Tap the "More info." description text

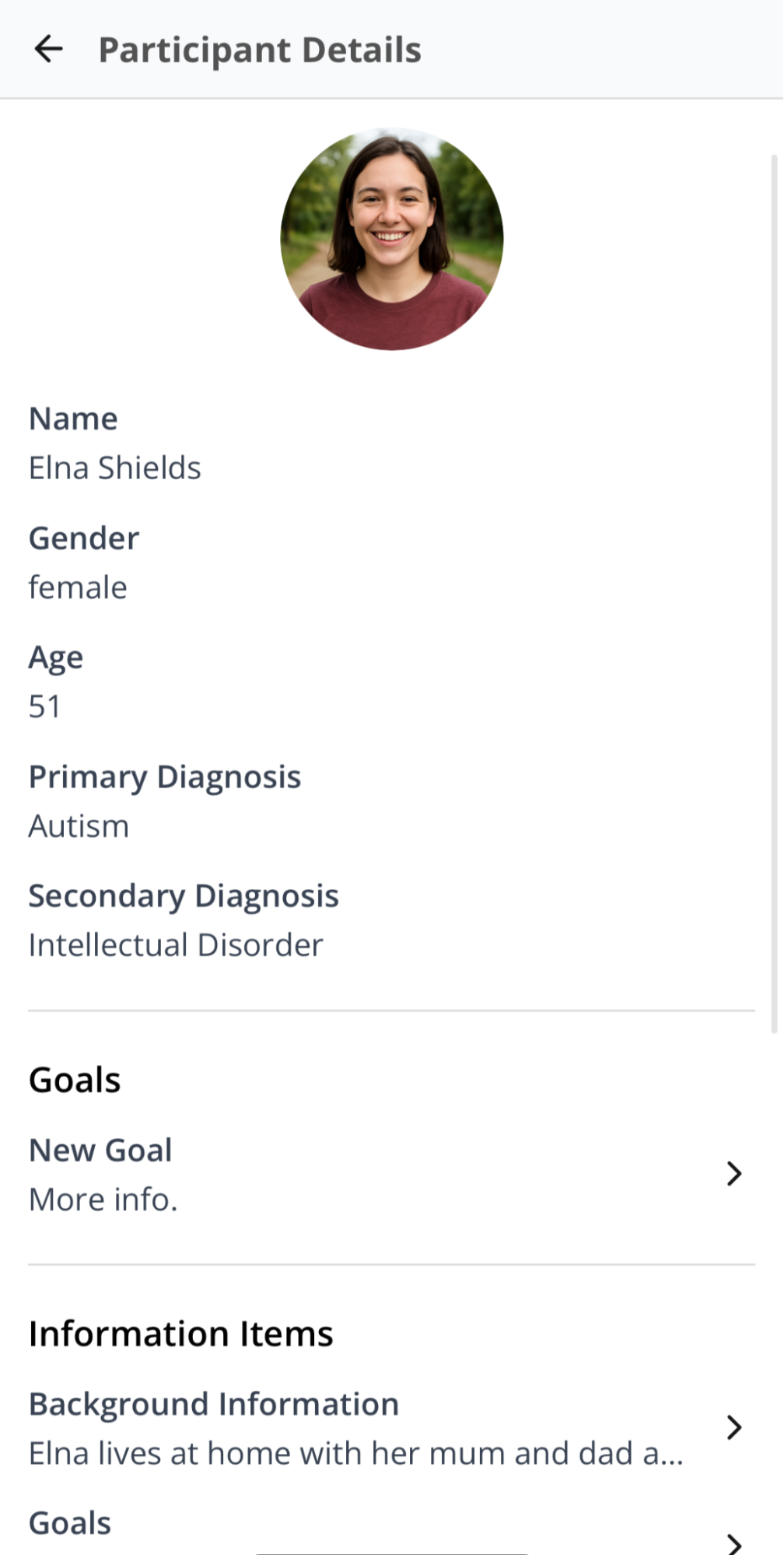(103, 1200)
